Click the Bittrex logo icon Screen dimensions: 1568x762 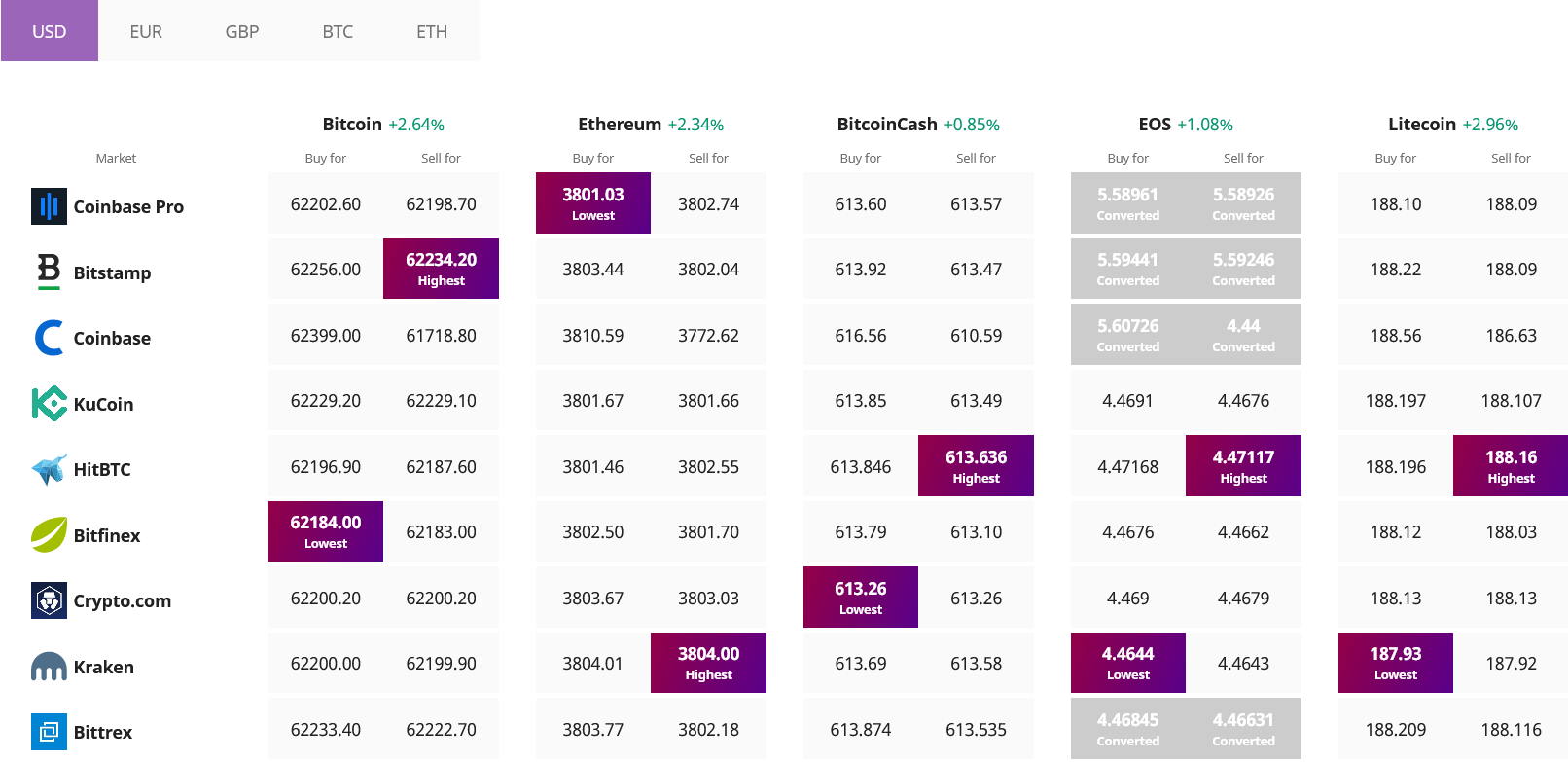pos(49,732)
